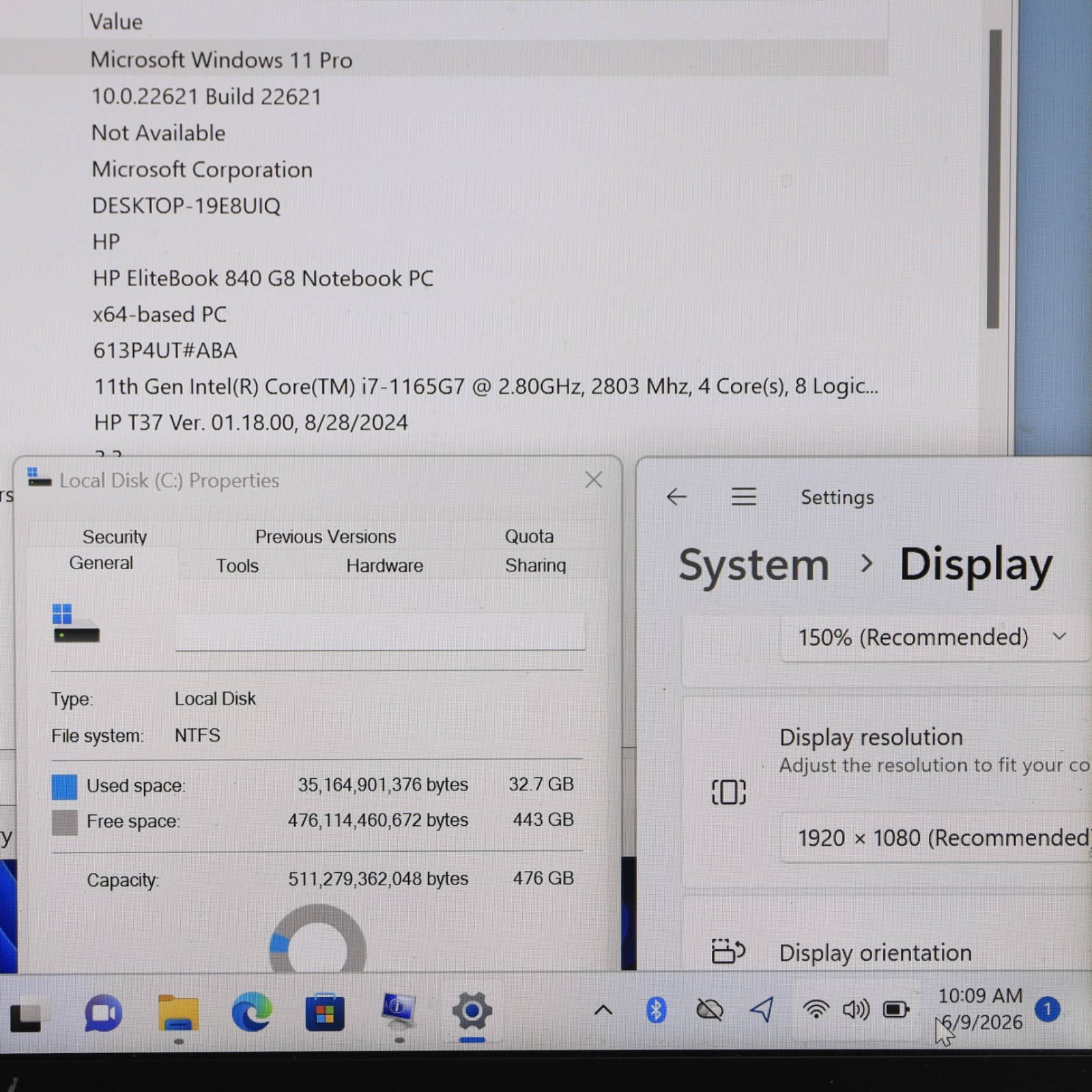Viewport: 1092px width, 1092px height.
Task: Open Wi-Fi network tray icon
Action: pos(816,1009)
